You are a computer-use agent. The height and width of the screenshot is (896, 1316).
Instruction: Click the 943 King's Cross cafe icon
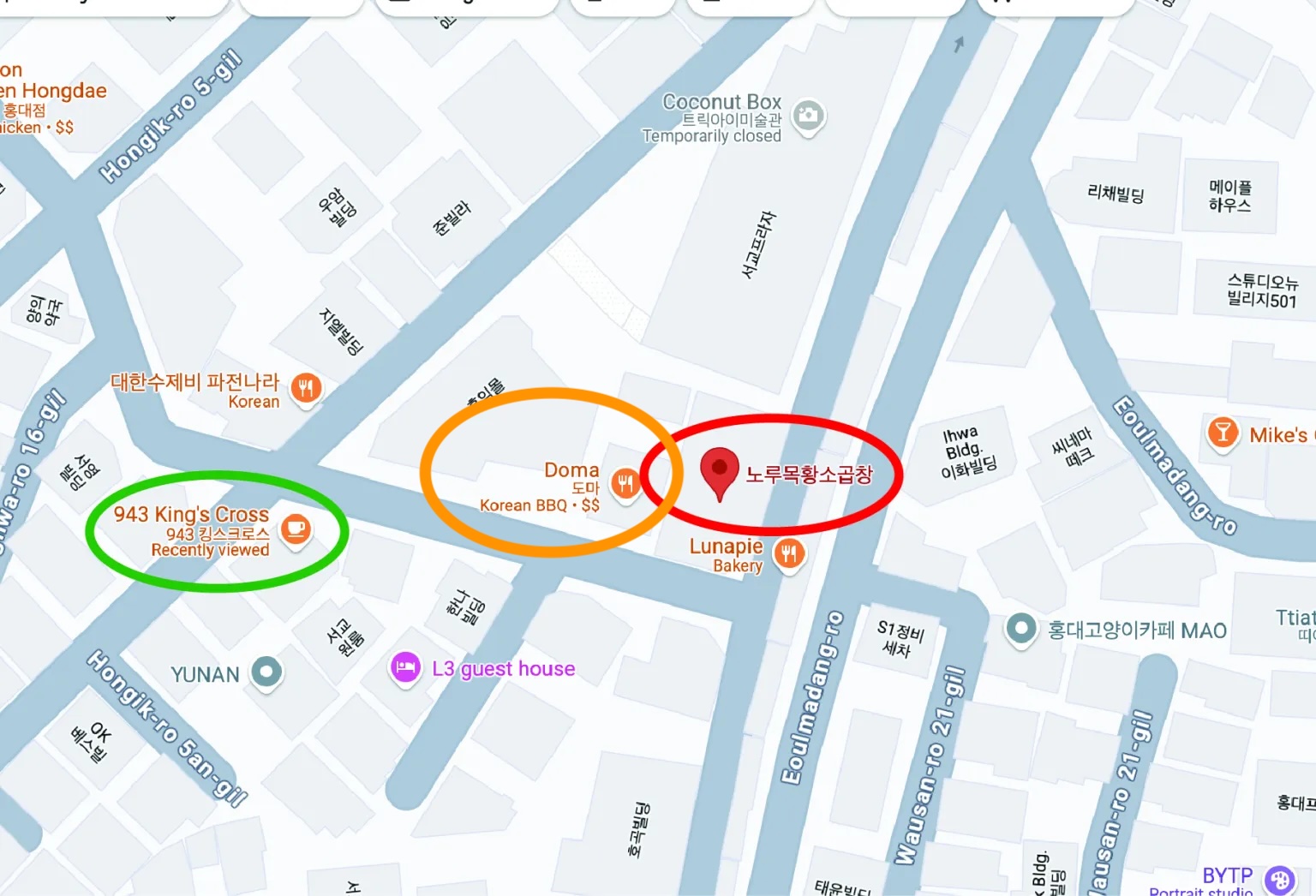coord(296,529)
